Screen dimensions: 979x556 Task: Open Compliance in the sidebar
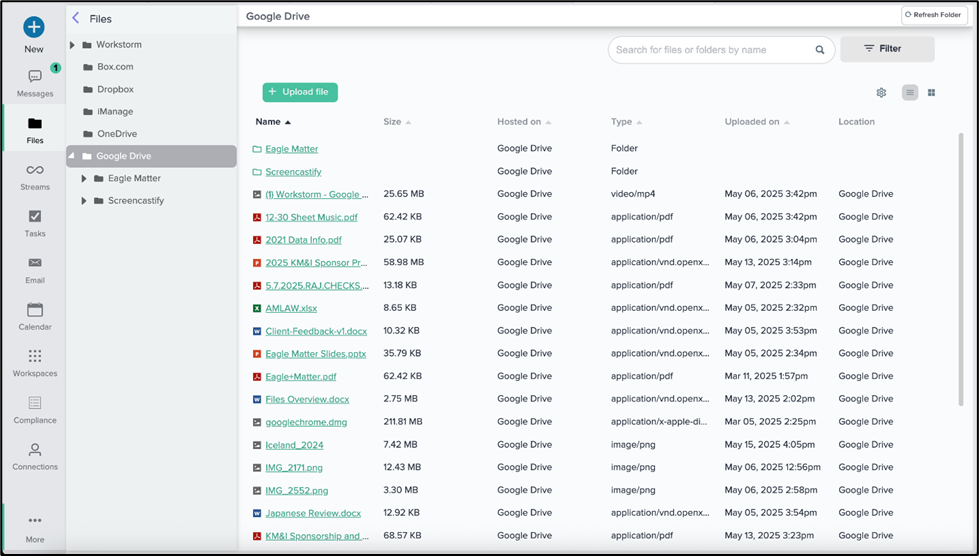click(35, 410)
